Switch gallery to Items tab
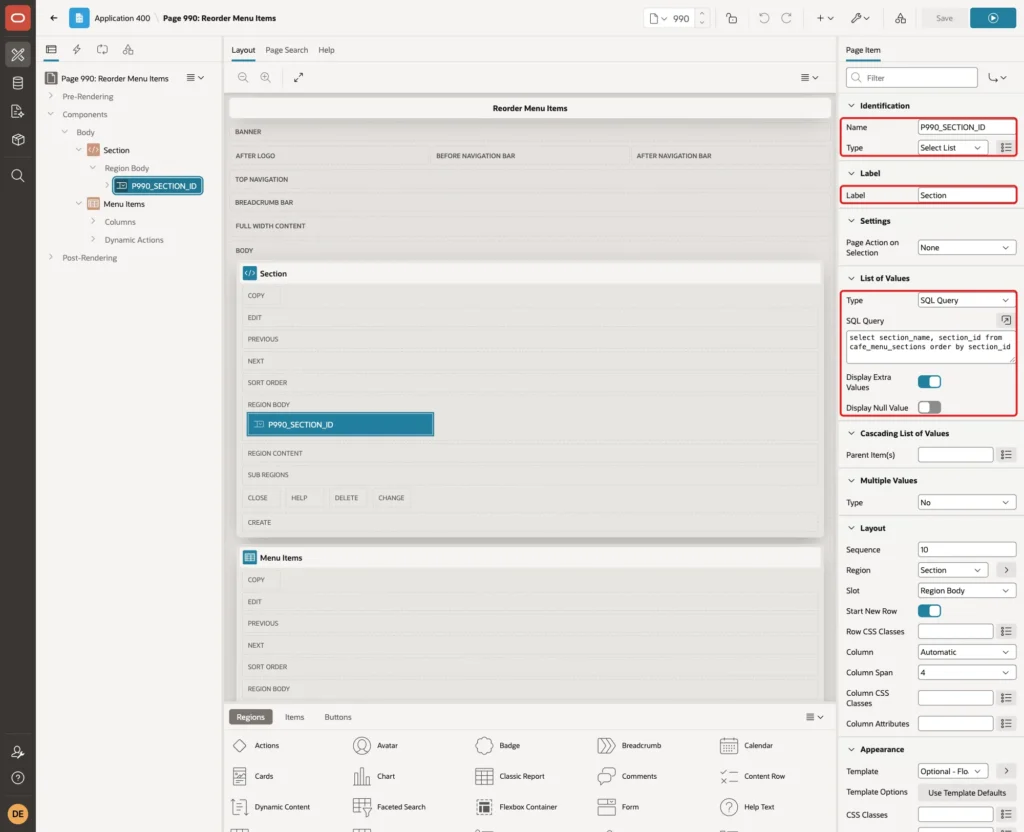 295,716
